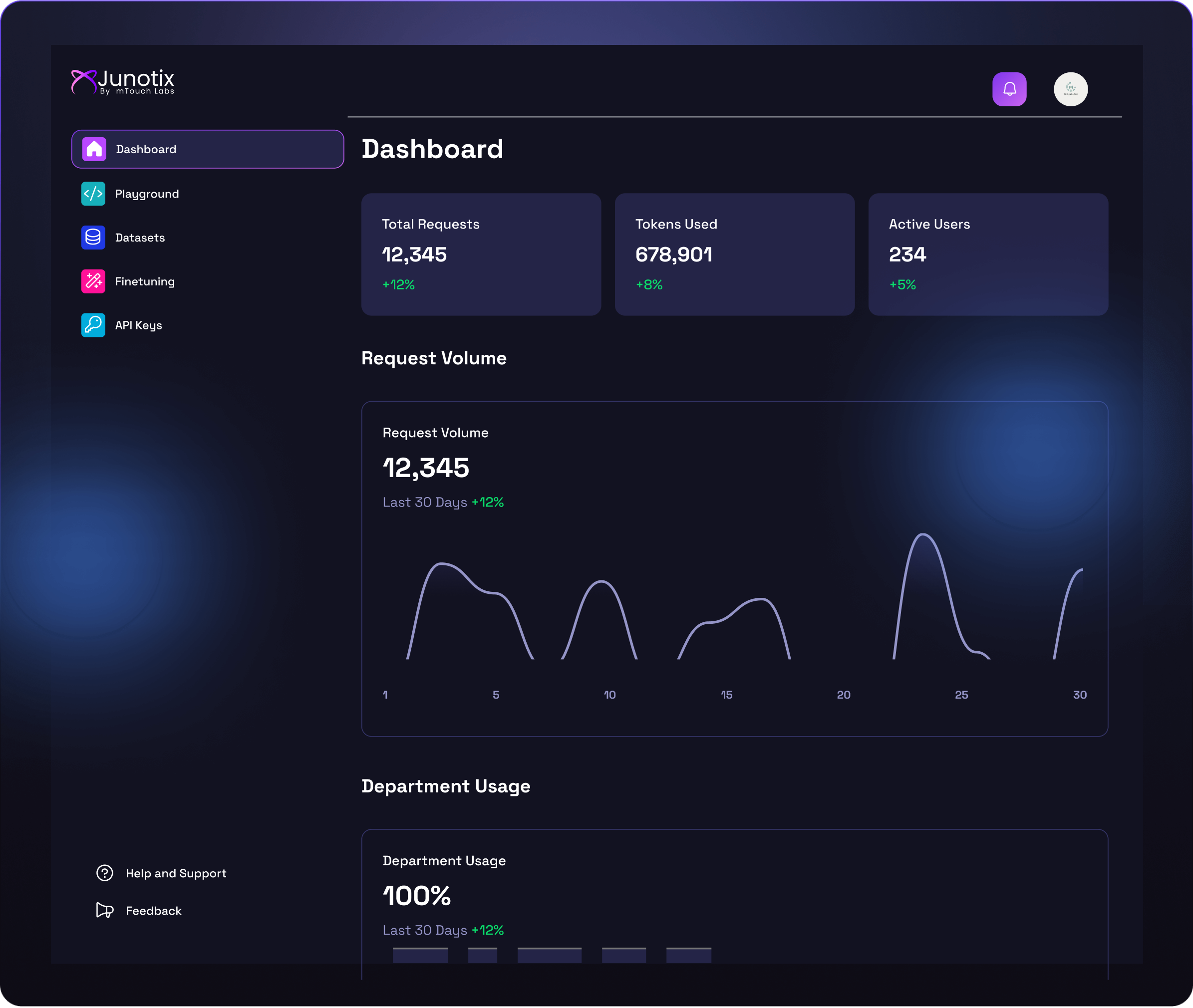Open the user profile avatar
Viewport: 1193px width, 1008px height.
coord(1070,89)
